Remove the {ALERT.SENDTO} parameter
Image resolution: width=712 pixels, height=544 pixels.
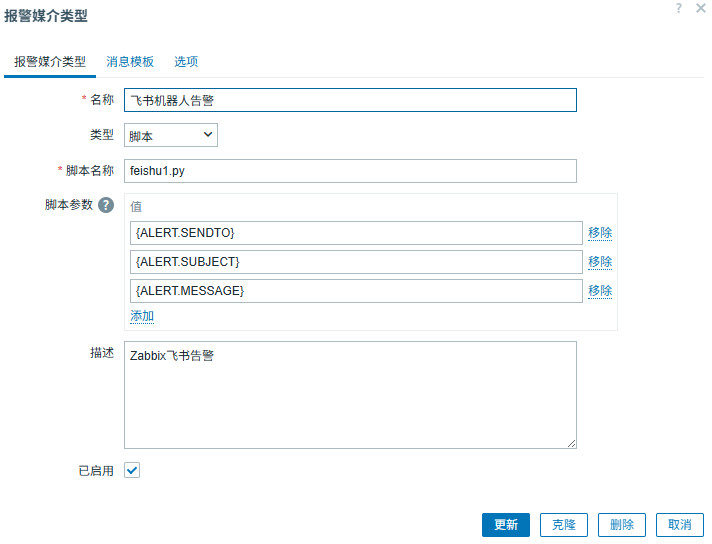click(x=600, y=233)
